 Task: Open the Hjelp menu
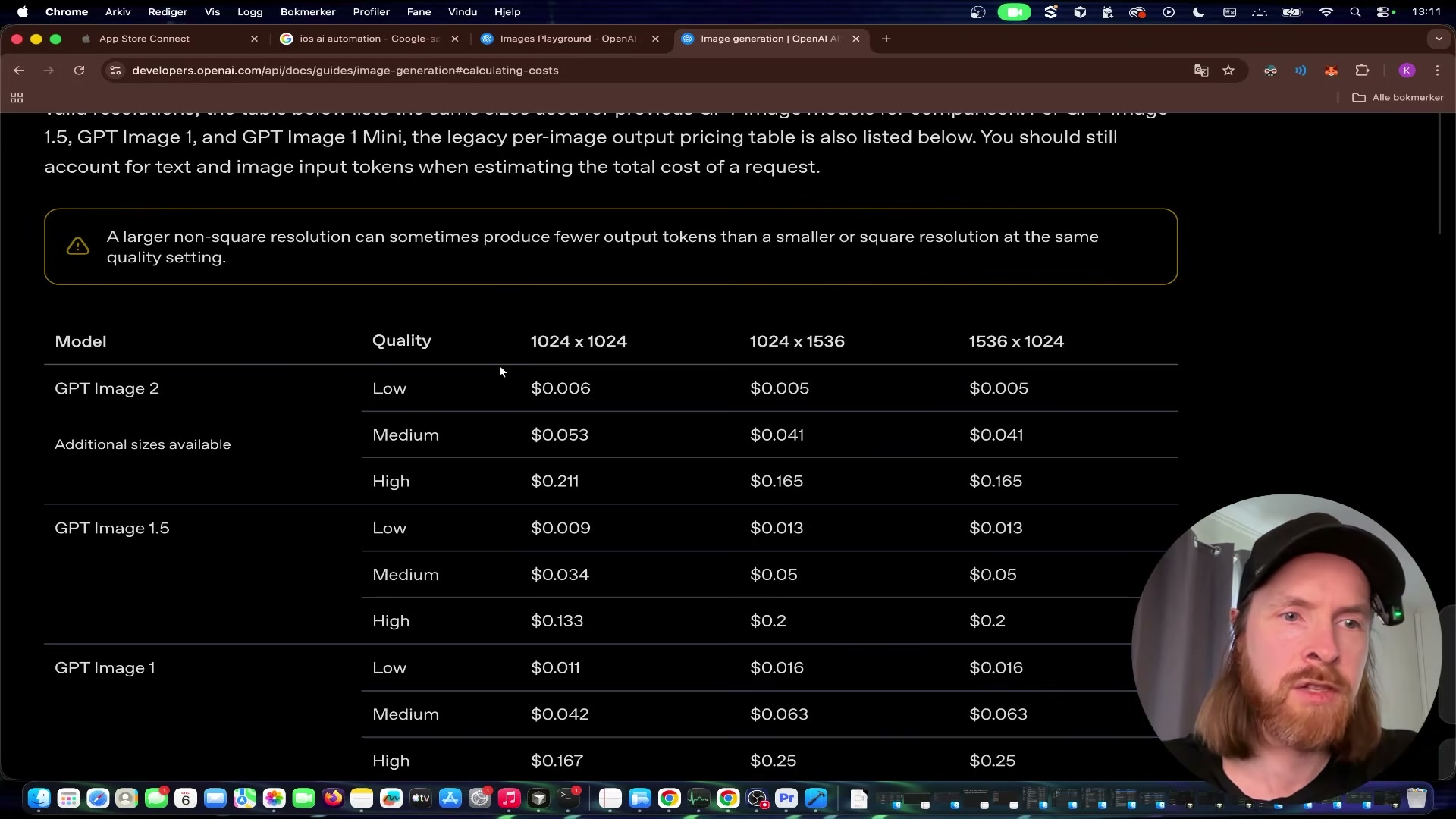click(507, 12)
